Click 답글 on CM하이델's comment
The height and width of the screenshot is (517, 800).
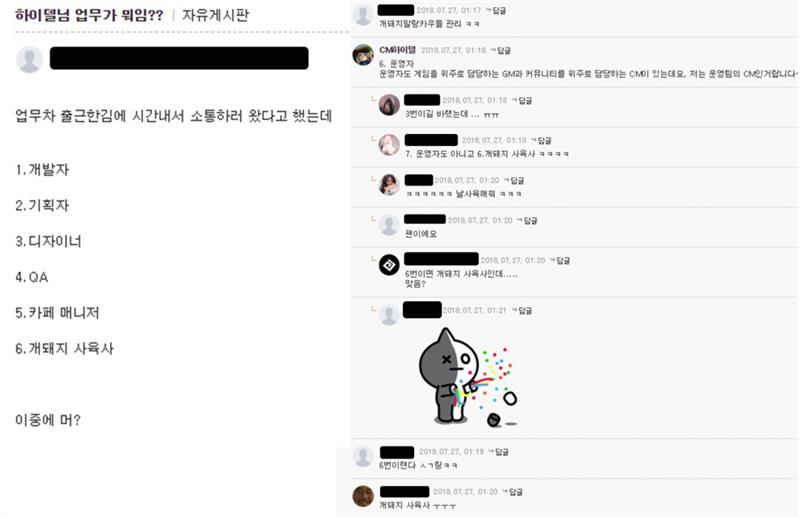tap(501, 50)
